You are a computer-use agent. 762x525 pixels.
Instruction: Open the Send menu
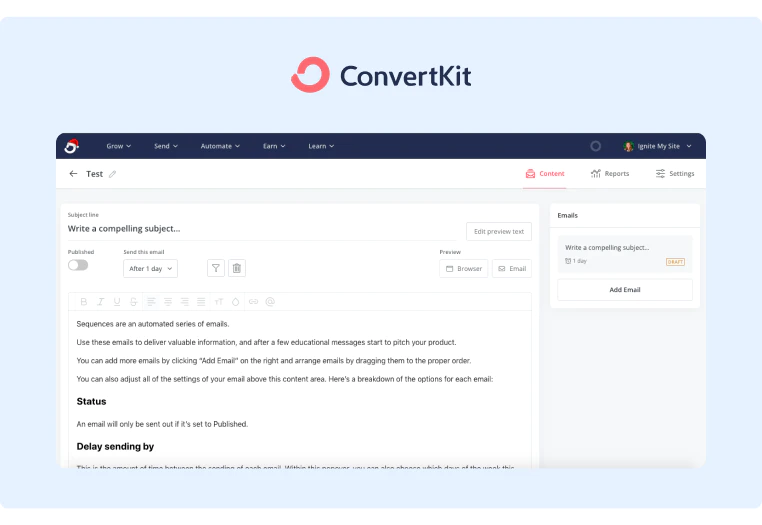(166, 146)
